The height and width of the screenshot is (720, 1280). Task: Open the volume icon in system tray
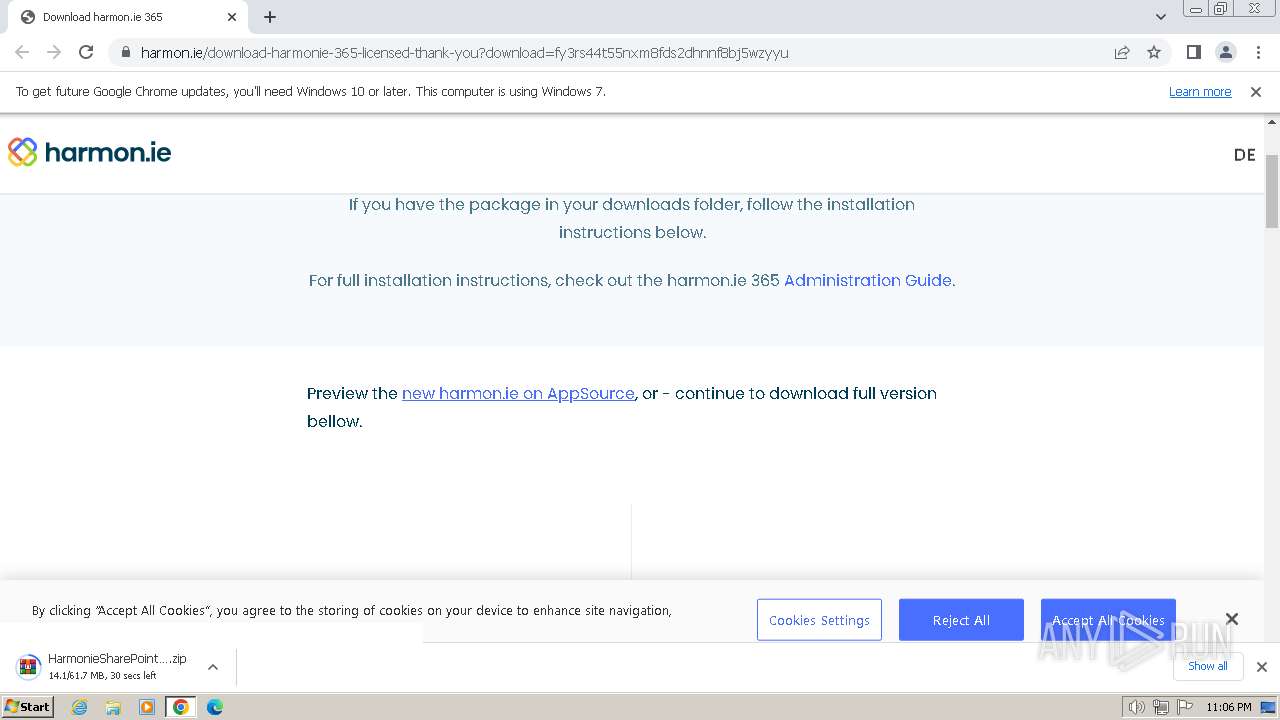[x=1137, y=707]
